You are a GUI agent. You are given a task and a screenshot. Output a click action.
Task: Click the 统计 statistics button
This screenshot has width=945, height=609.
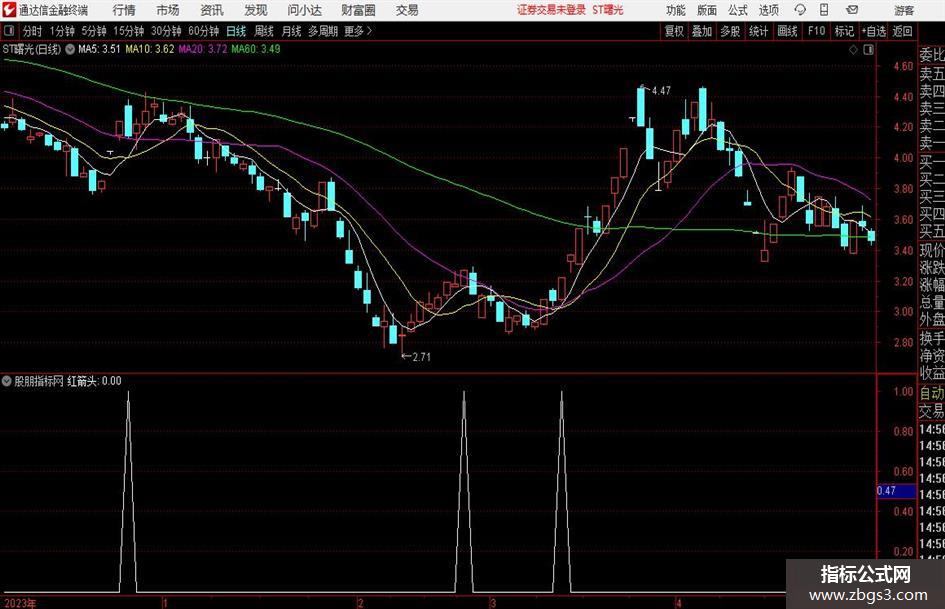pos(758,31)
